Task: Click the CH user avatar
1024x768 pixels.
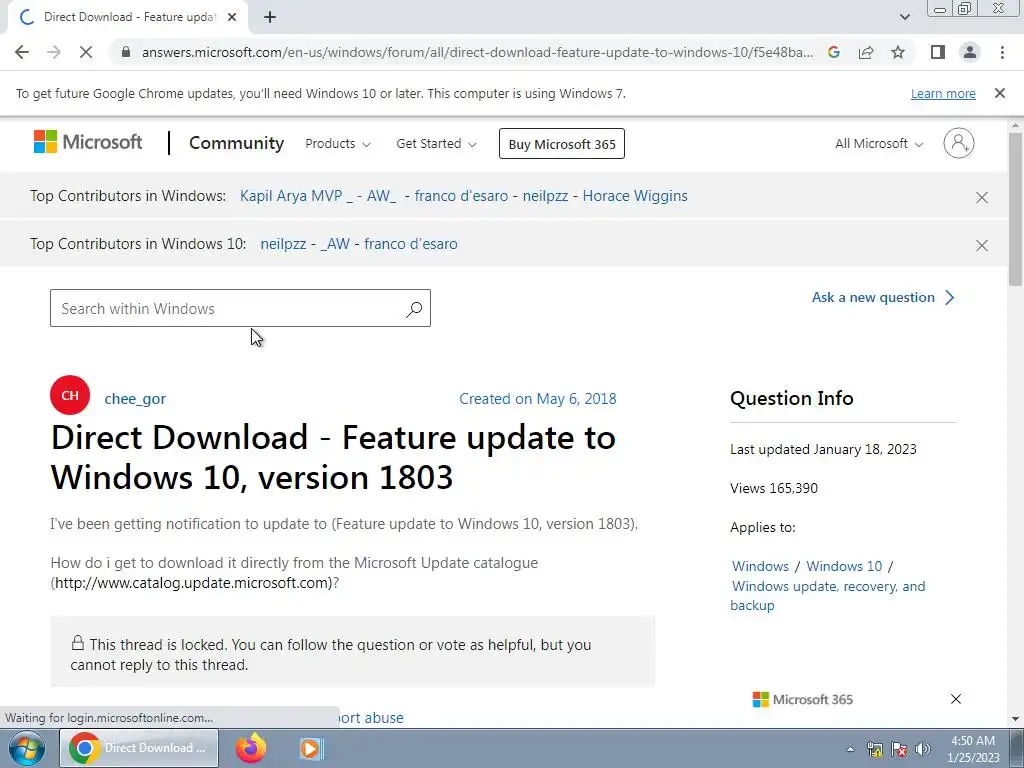Action: click(70, 395)
